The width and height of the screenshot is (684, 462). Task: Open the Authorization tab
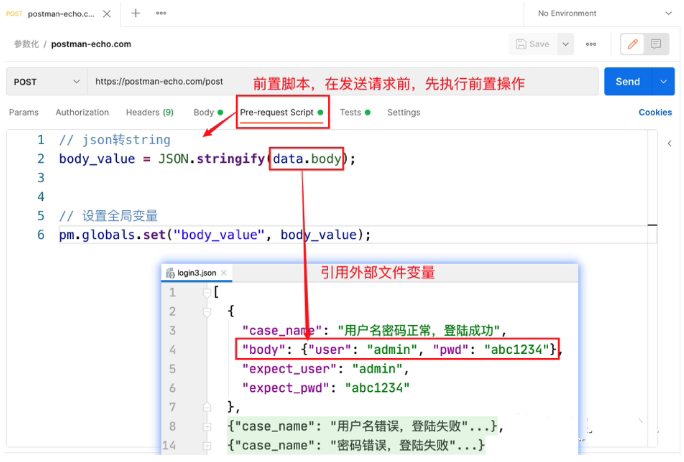[x=82, y=113]
